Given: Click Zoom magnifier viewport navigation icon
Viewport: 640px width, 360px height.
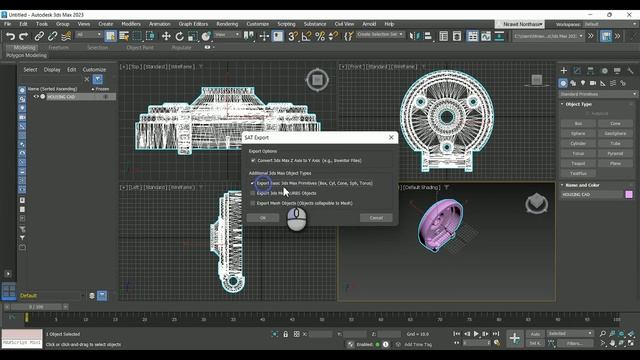Looking at the screenshot, I should pos(602,333).
